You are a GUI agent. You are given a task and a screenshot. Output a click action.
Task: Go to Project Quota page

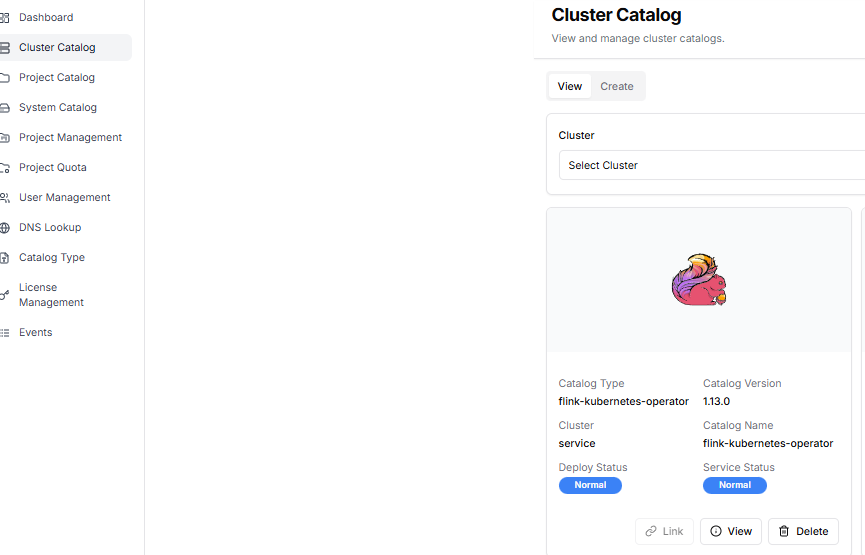point(52,167)
